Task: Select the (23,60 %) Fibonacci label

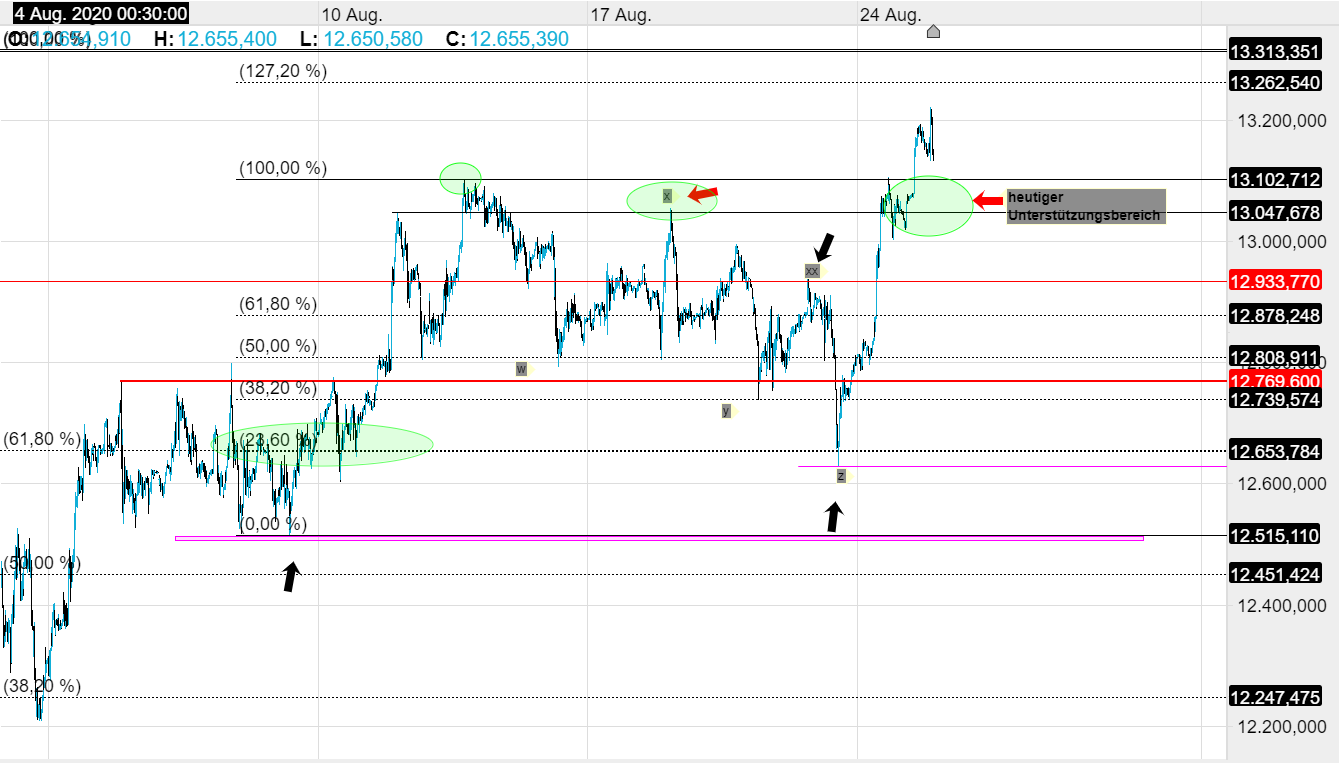Action: [278, 438]
